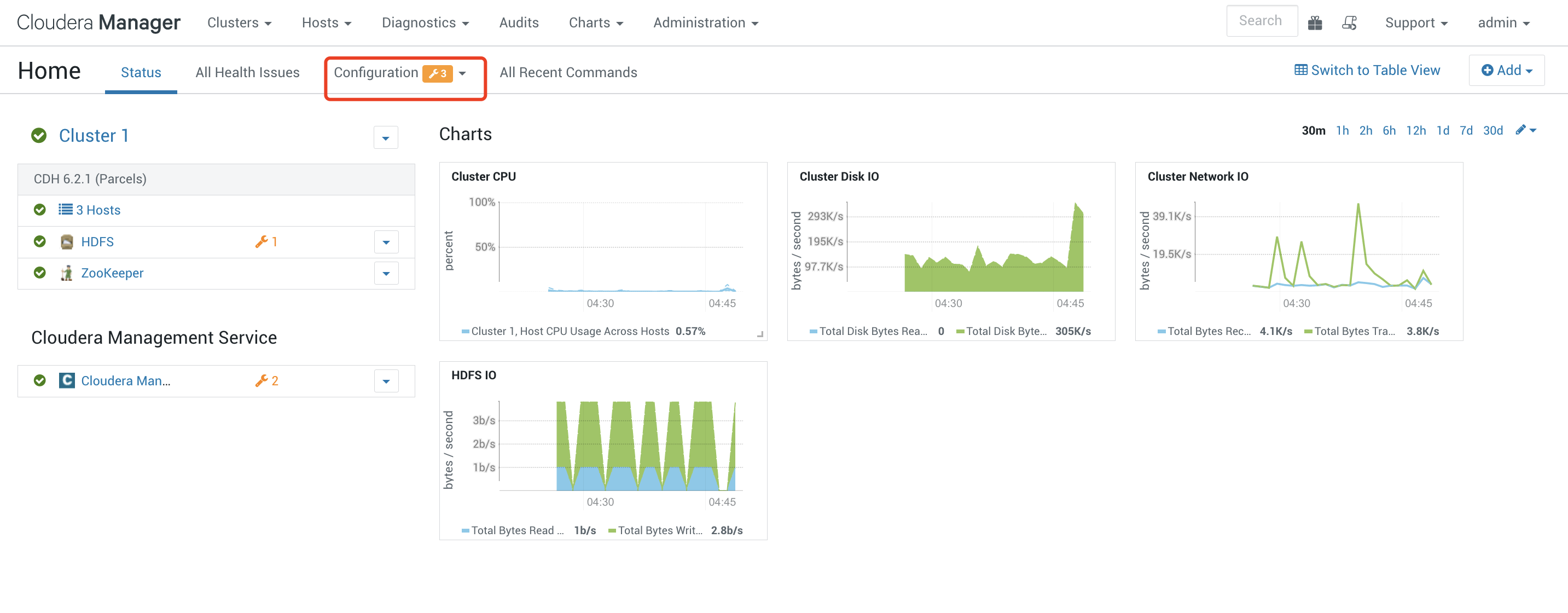Click the orange wrench badge on Configuration
Screen dimensions: 1568x613
438,73
